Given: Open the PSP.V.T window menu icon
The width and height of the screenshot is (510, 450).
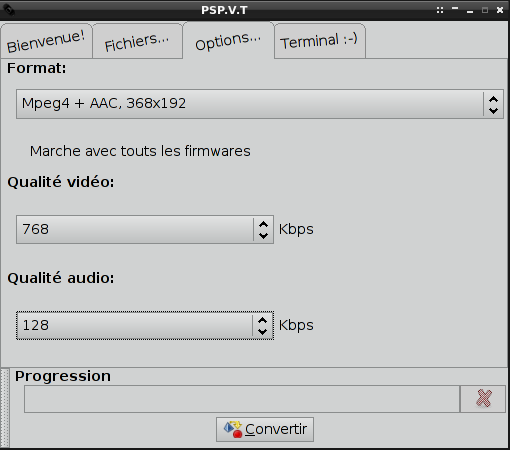Looking at the screenshot, I should coord(9,10).
